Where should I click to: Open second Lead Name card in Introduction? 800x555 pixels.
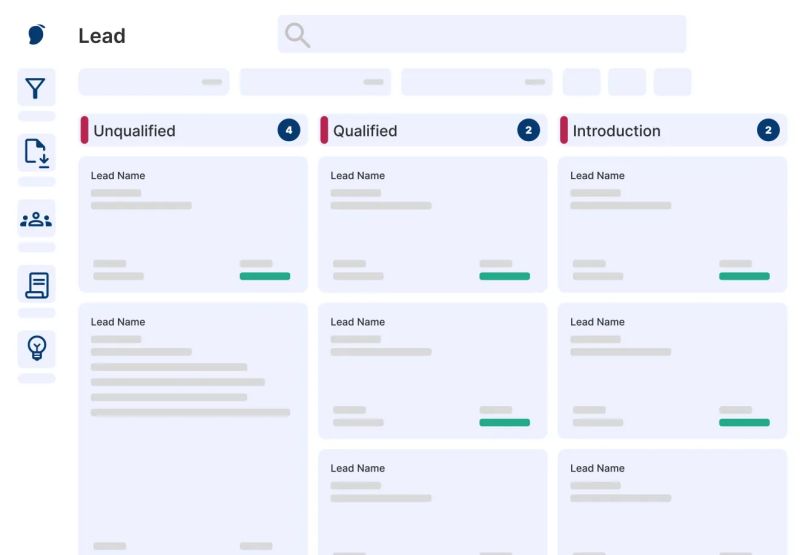[x=672, y=371]
